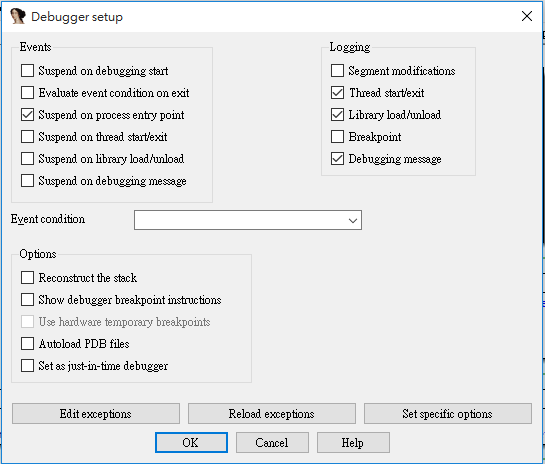Image resolution: width=545 pixels, height=464 pixels.
Task: Enable Suspend on debugging start
Action: [x=27, y=71]
